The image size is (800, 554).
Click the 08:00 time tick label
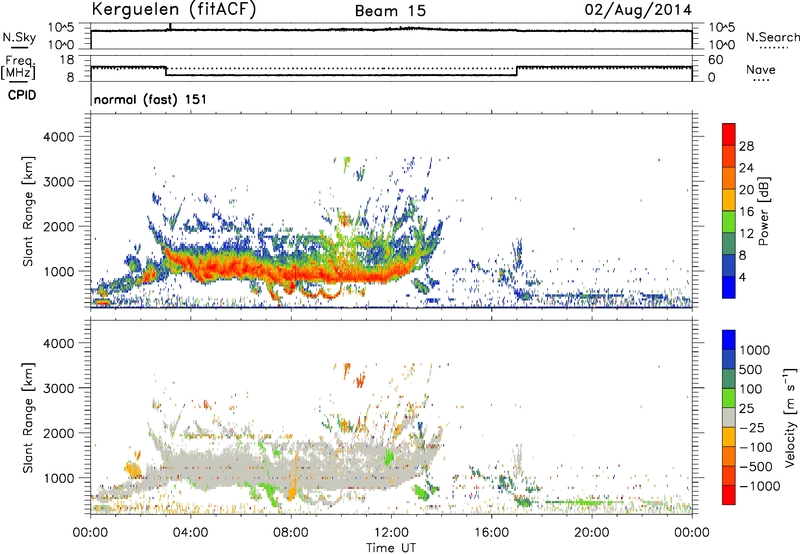[290, 533]
